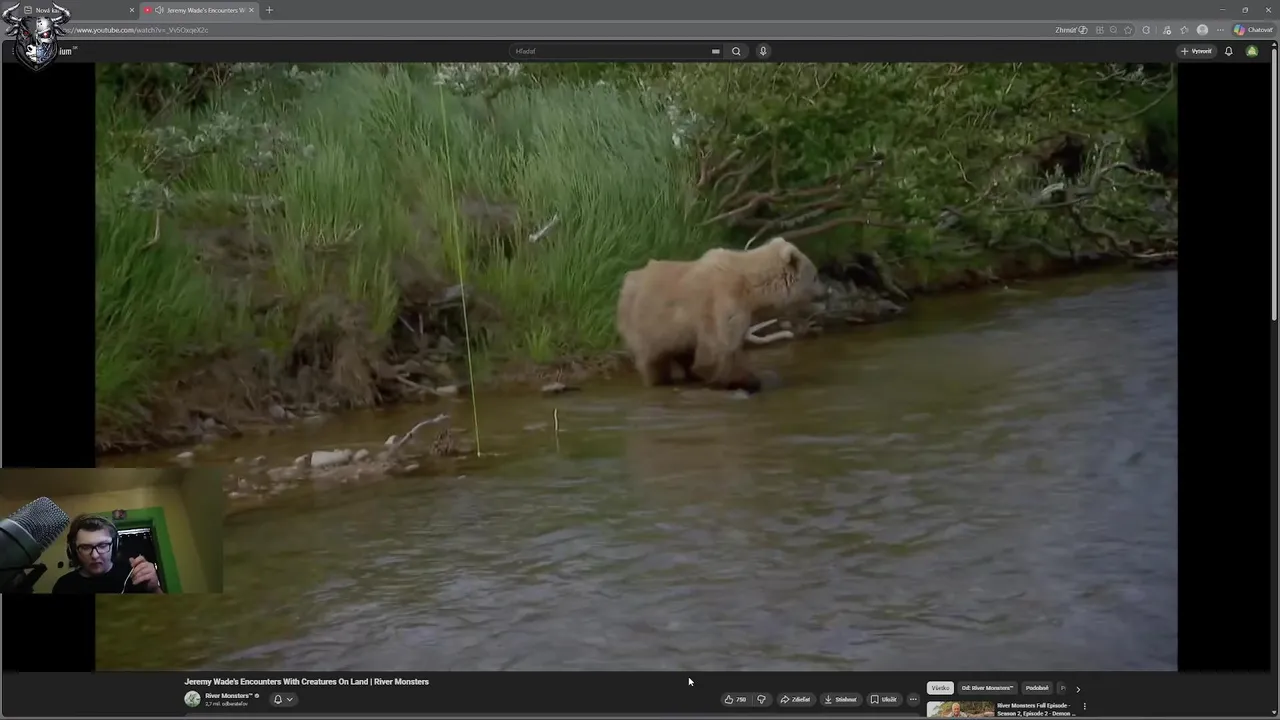1280x720 pixels.
Task: Close the Jeremy Wade's Encounters tab
Action: coord(251,10)
